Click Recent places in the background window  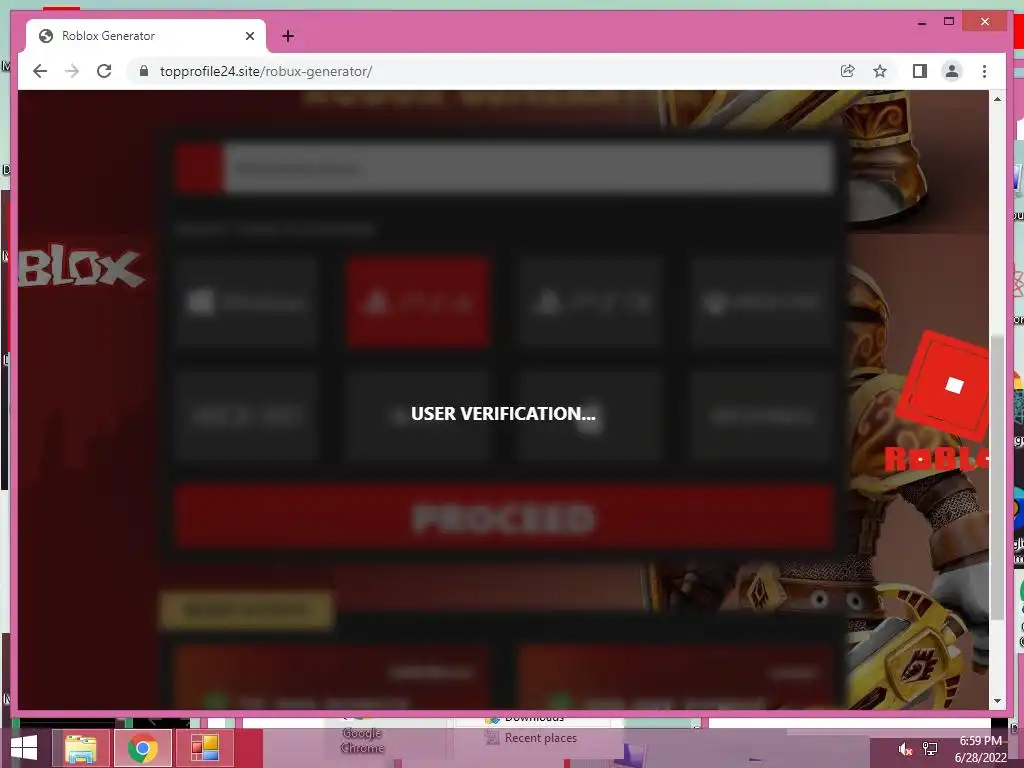coord(540,738)
